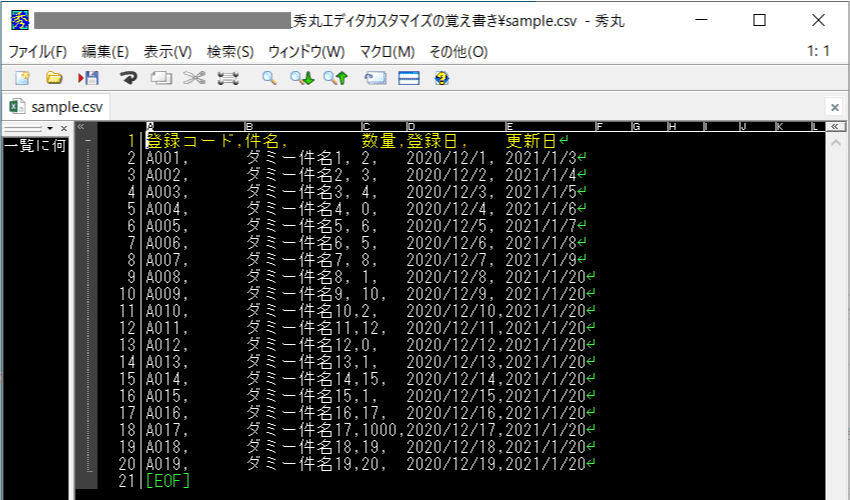Click the cell A001
Image resolution: width=850 pixels, height=500 pixels.
coord(163,158)
